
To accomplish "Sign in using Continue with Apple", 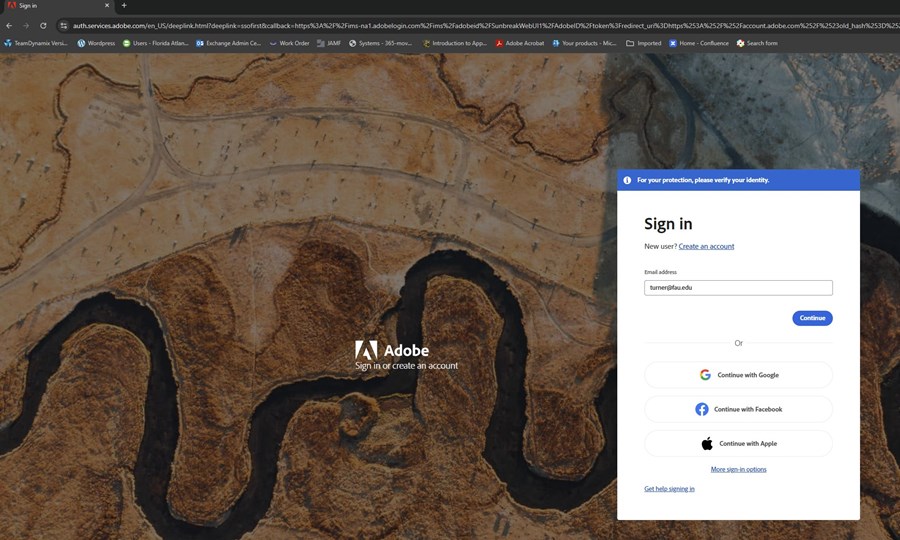I will click(x=738, y=443).
